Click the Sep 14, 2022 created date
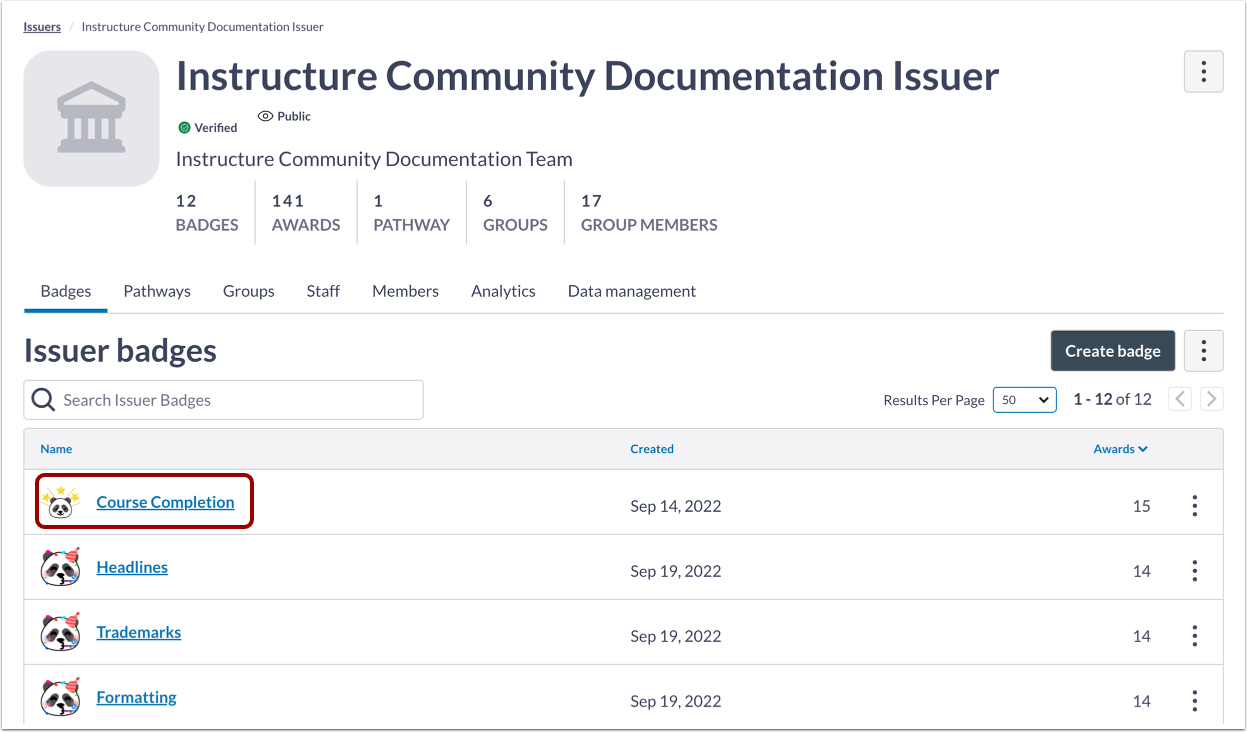This screenshot has width=1247, height=732. 676,506
